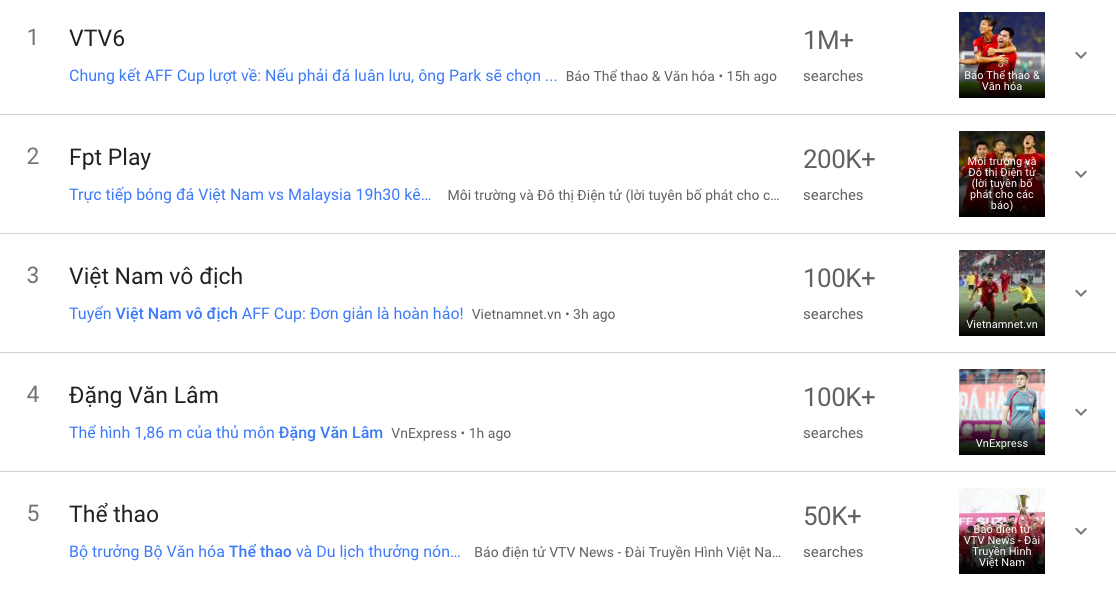Open the Chung kết AFF Cup lượt về article
Screen dimensions: 1116x589
[x=313, y=76]
